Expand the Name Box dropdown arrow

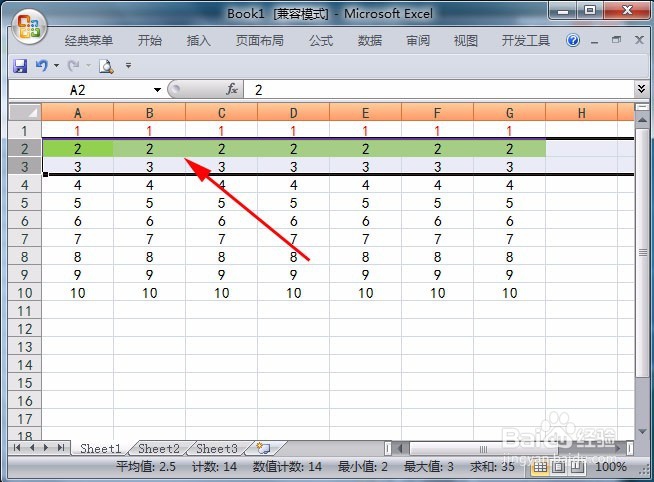pos(157,90)
